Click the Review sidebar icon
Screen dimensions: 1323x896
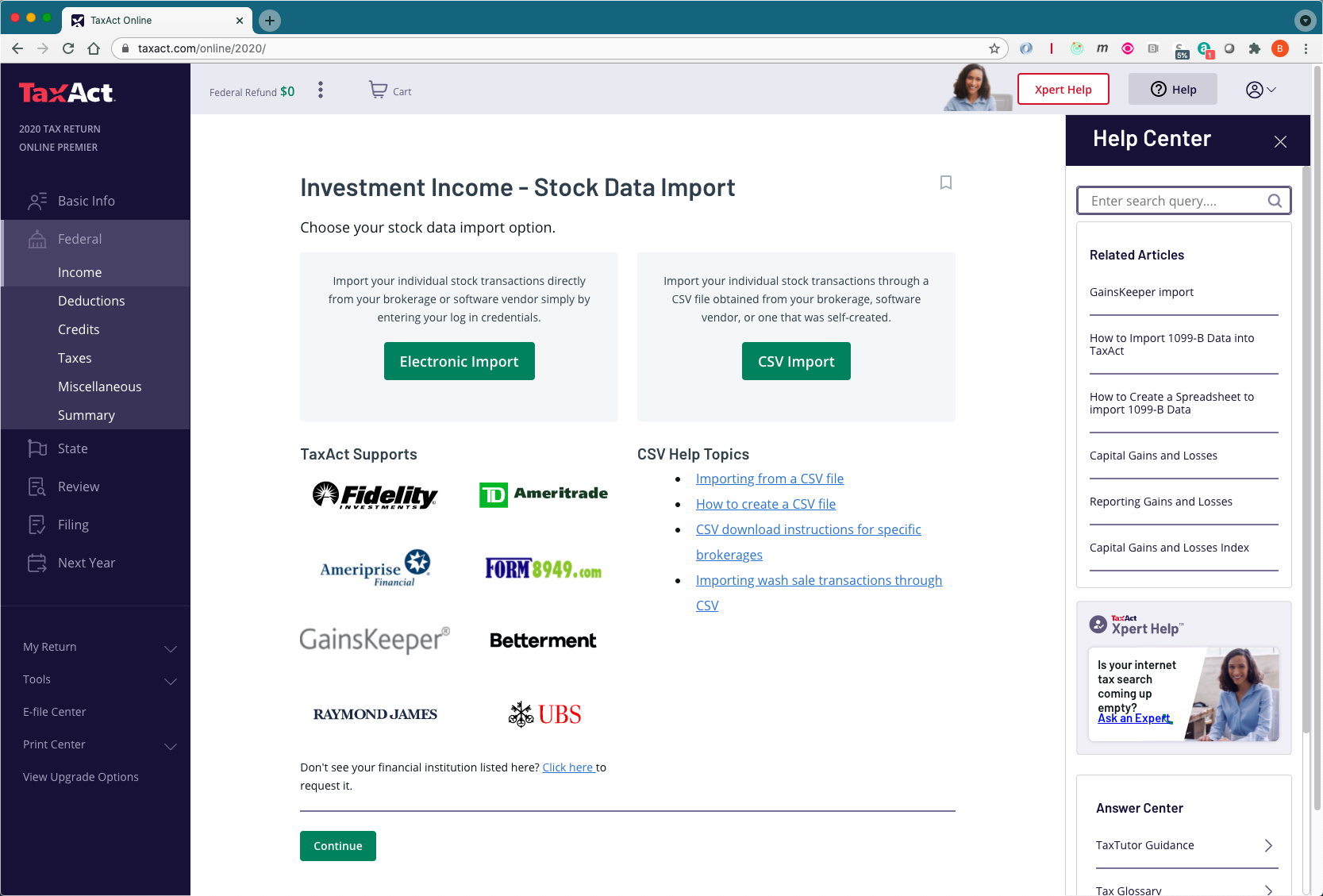tap(37, 486)
